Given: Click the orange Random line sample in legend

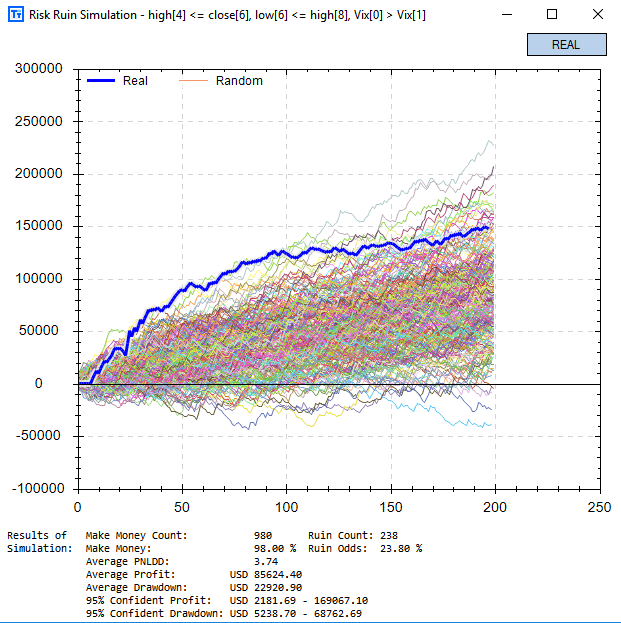Looking at the screenshot, I should click(x=194, y=81).
